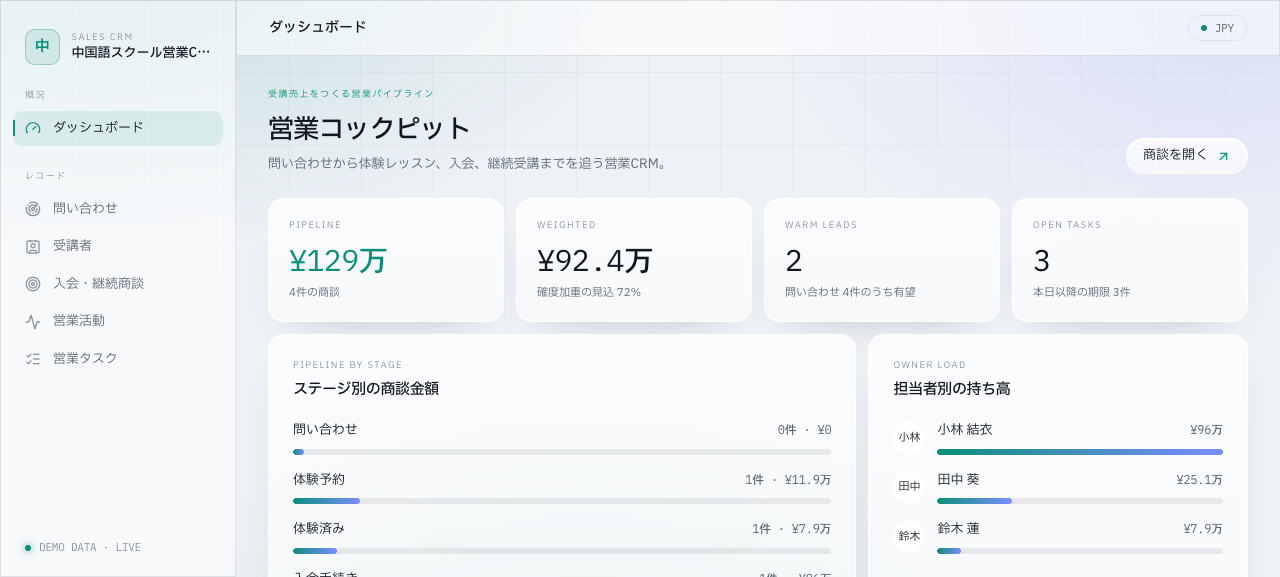
Task: Click 確度加重の見込 72% text
Action: (x=589, y=292)
